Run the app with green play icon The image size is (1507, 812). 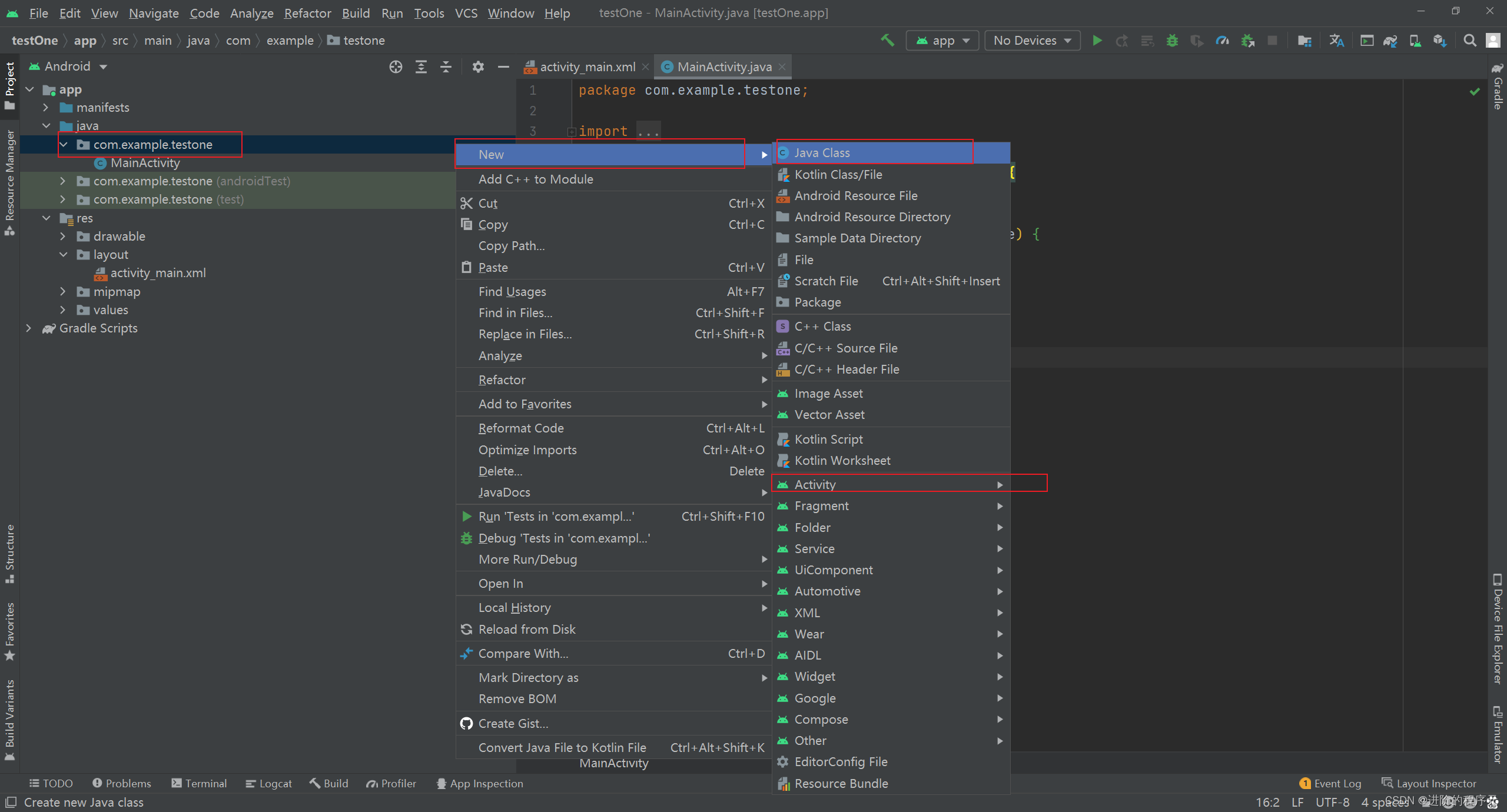click(1097, 40)
